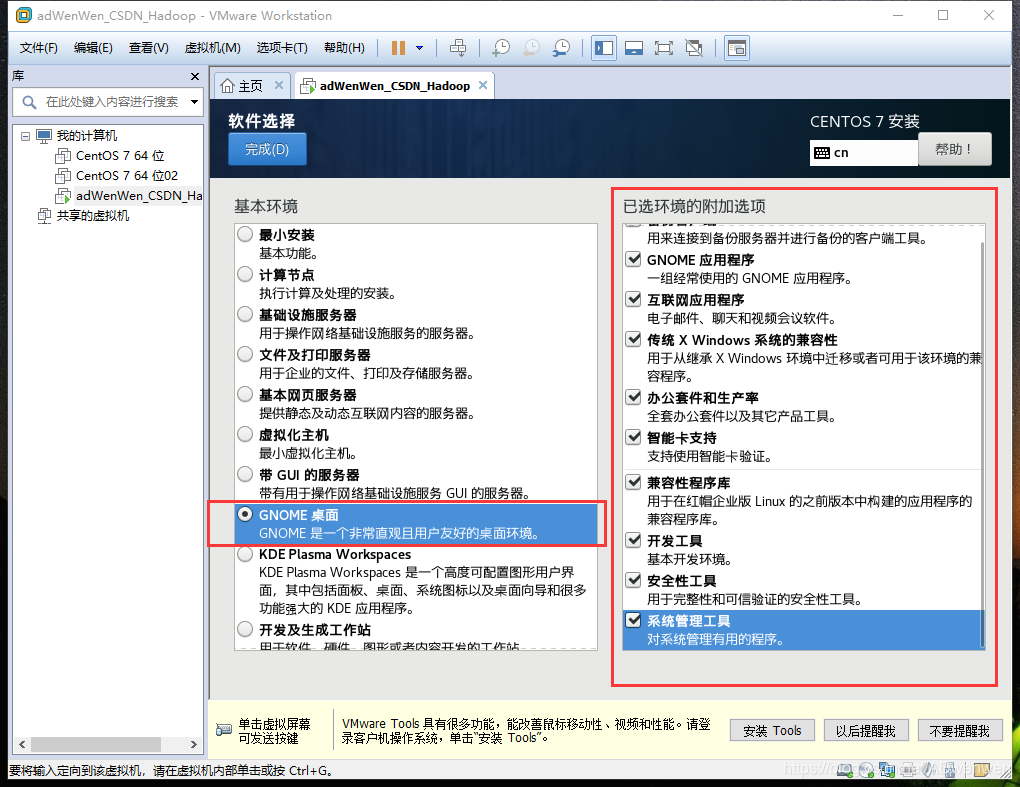Select the 计算节点 radio button

tap(245, 274)
